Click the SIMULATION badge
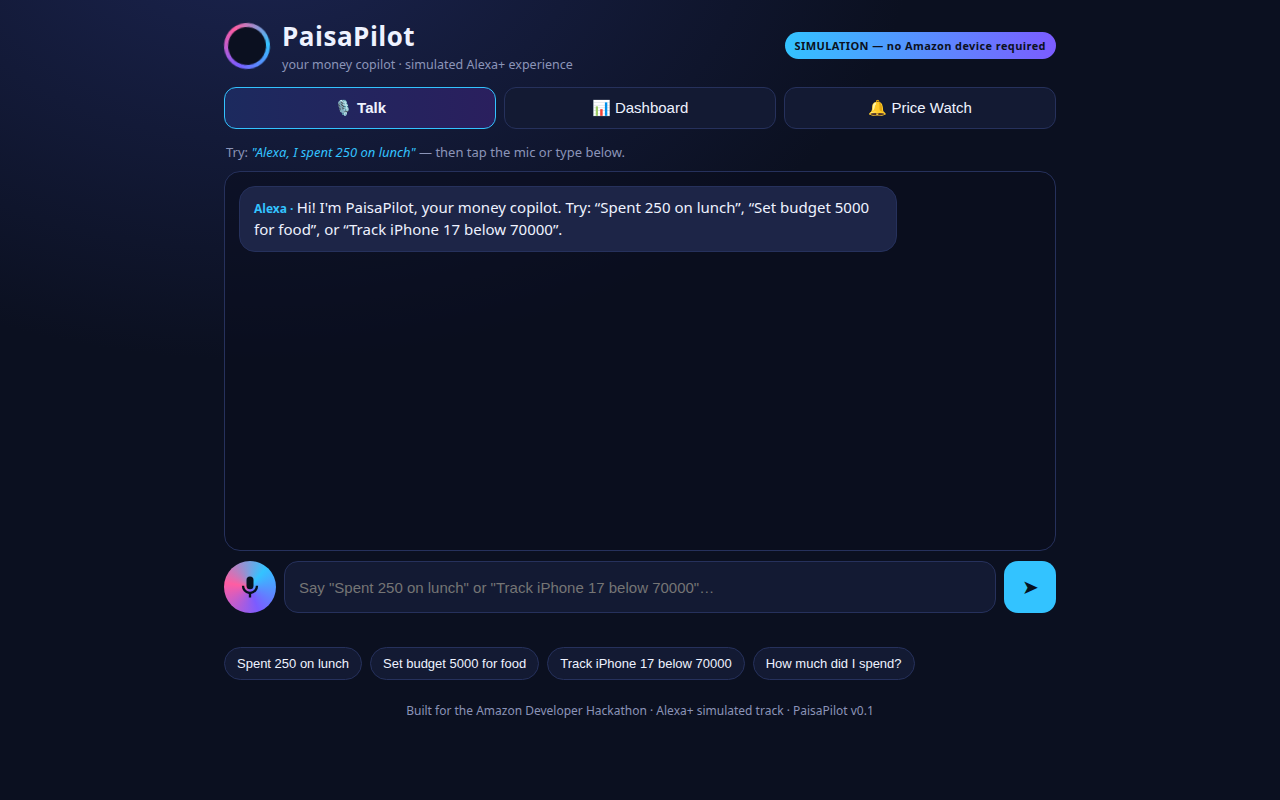This screenshot has width=1280, height=800. pos(920,46)
